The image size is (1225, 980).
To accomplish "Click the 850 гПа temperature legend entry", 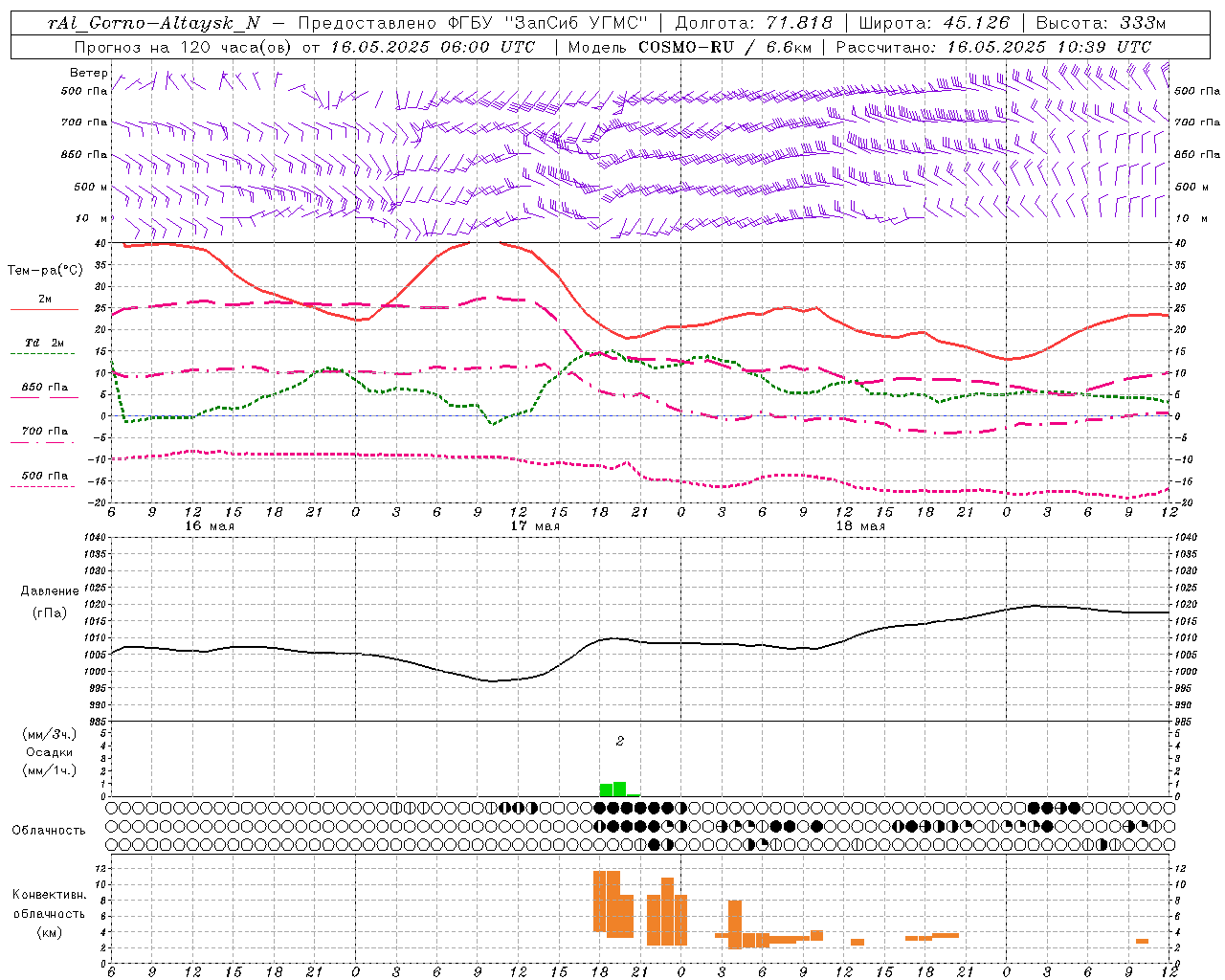I will click(45, 388).
